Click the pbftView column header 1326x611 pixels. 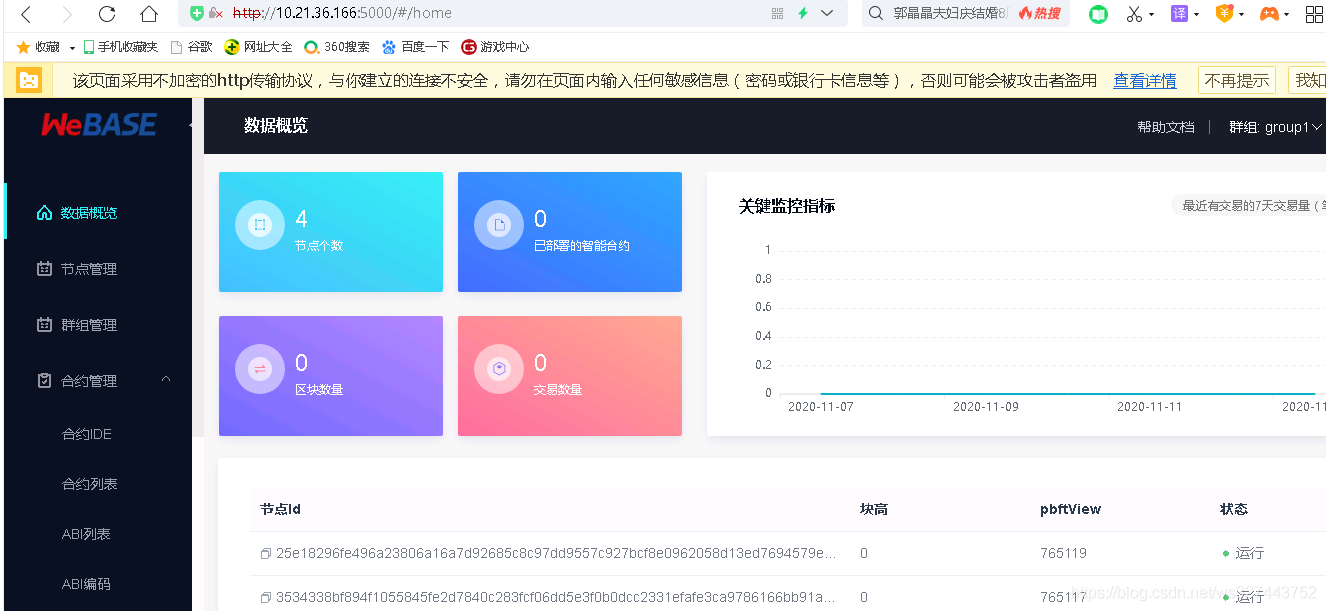pos(1070,509)
